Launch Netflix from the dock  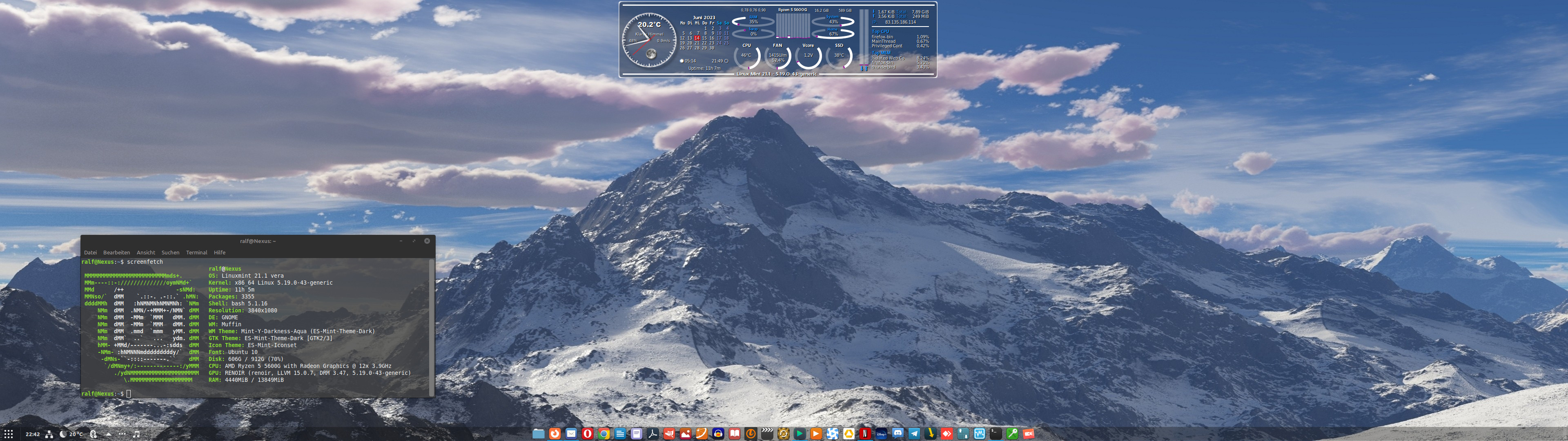tap(865, 434)
